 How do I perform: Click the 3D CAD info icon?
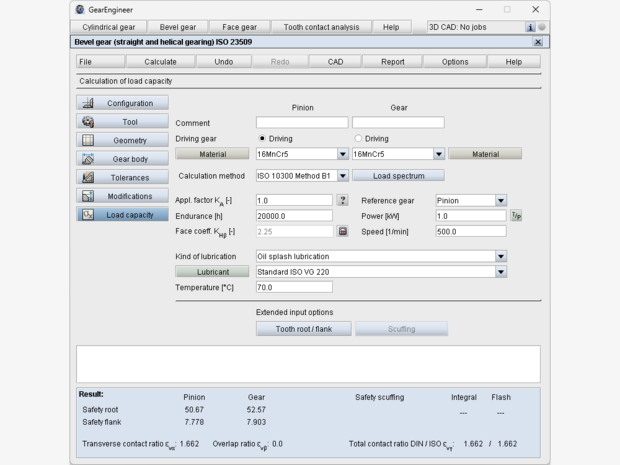pyautogui.click(x=530, y=27)
